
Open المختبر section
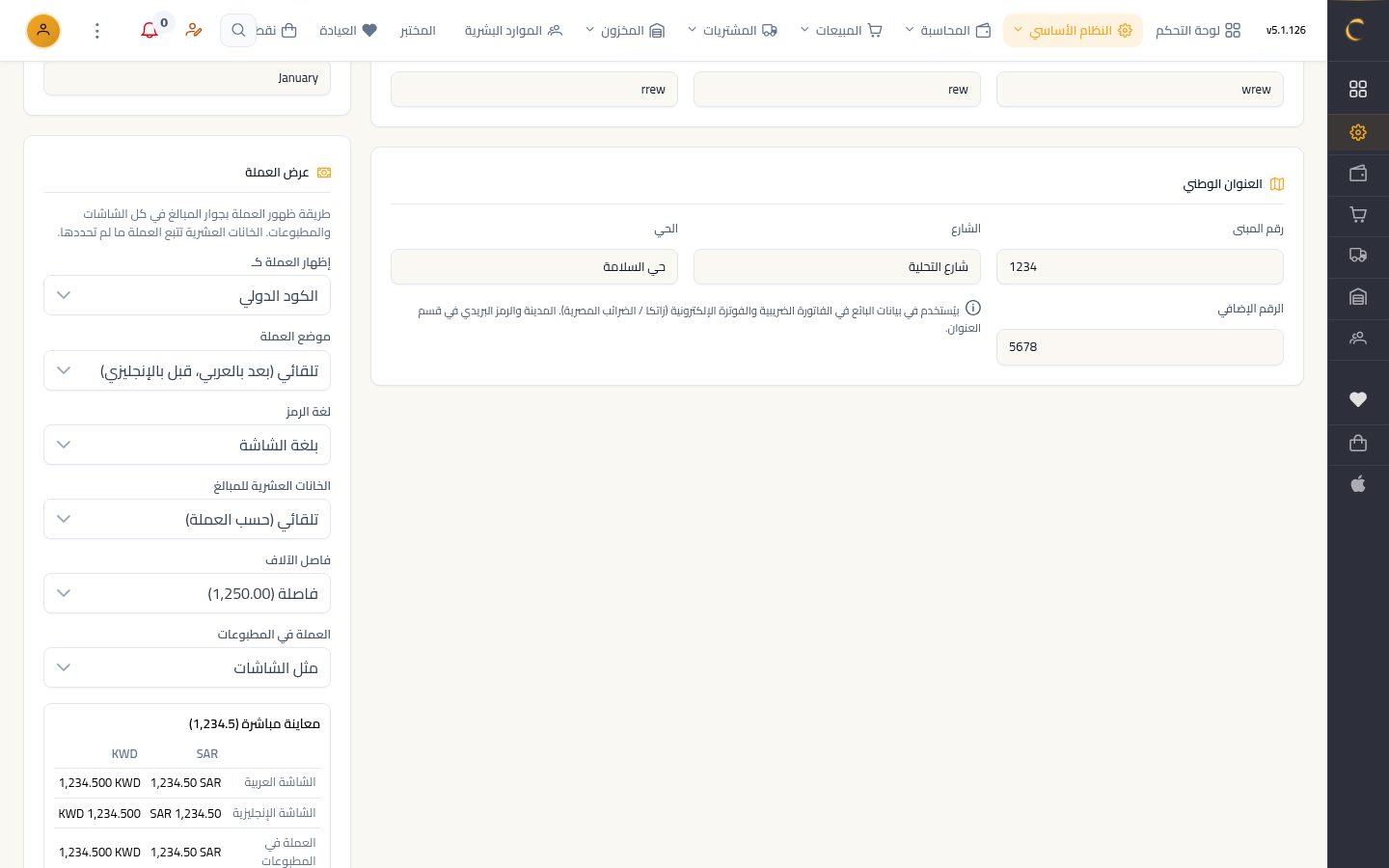click(418, 31)
